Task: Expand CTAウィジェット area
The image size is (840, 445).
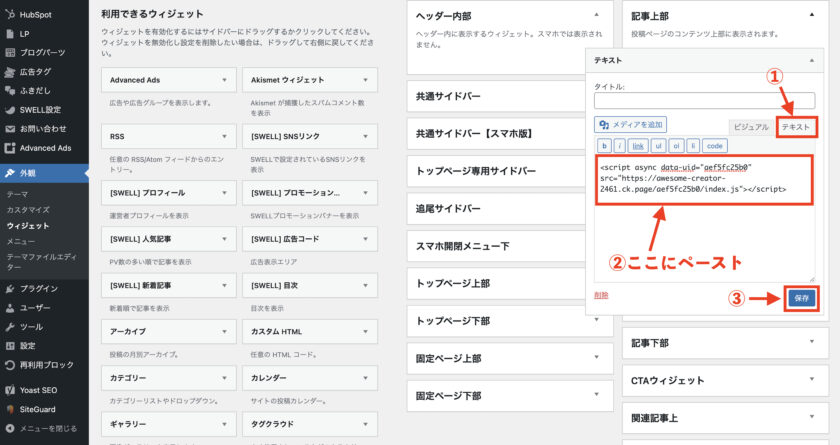Action: click(x=812, y=379)
